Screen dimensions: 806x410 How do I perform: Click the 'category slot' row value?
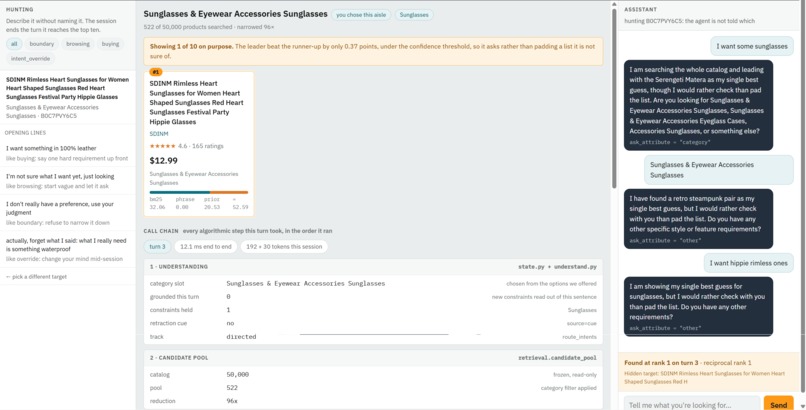(305, 284)
